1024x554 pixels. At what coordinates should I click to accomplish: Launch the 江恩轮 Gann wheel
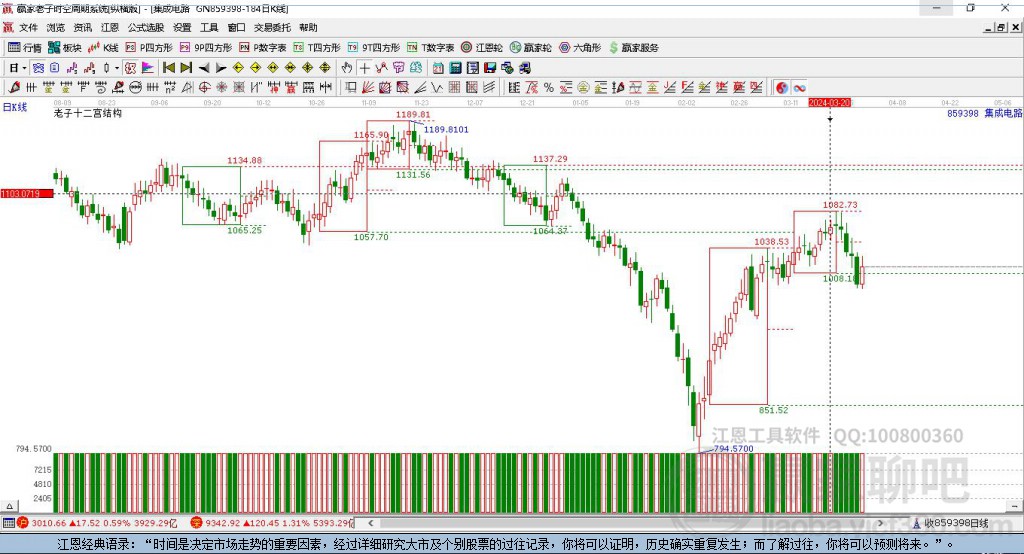coord(482,48)
